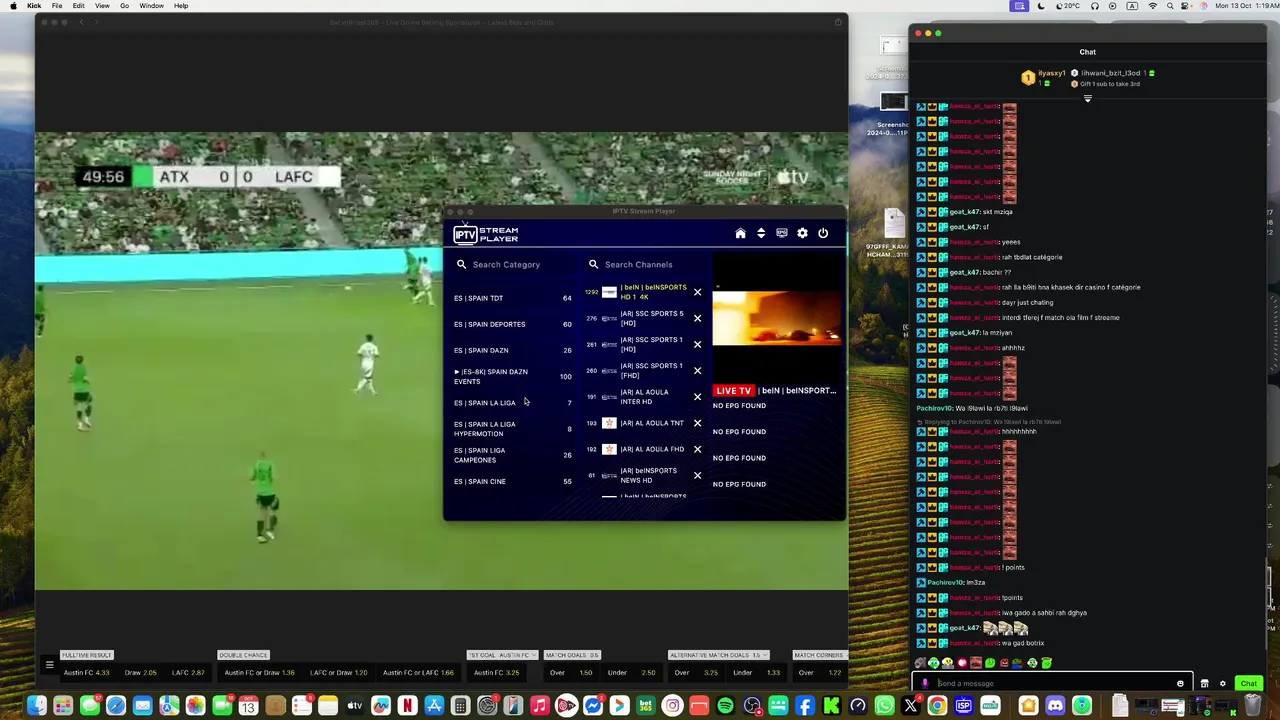Expand Alternative Match Goals 1.5 dropdown
Viewport: 1280px width, 720px height.
[x=718, y=655]
